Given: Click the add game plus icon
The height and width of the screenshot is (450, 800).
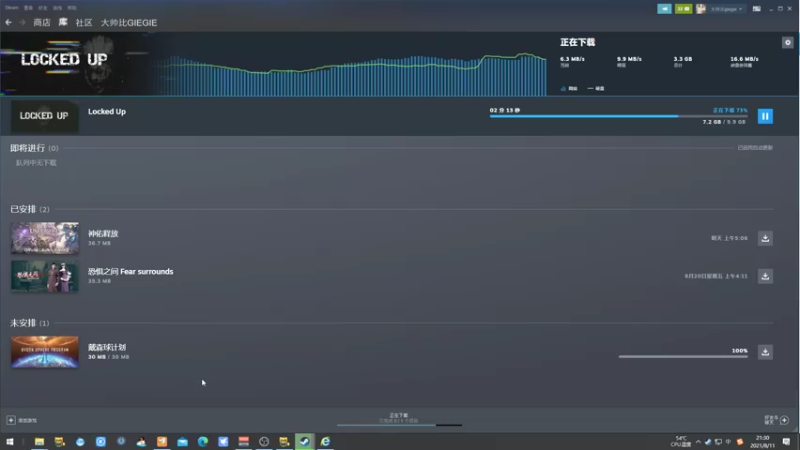Looking at the screenshot, I should 11,420.
